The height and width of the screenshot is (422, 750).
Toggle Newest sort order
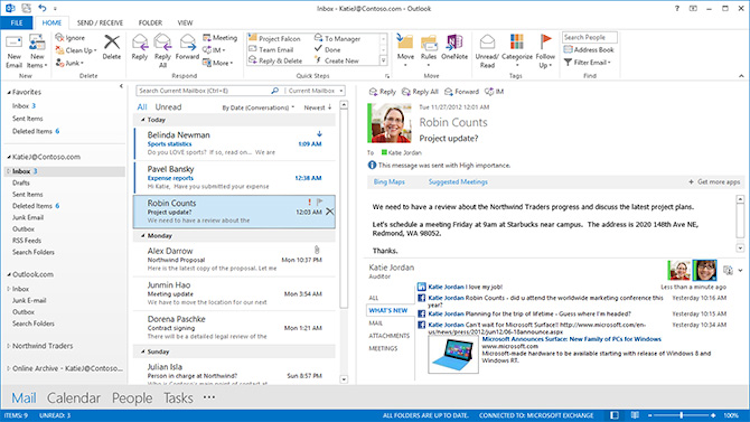tap(318, 108)
